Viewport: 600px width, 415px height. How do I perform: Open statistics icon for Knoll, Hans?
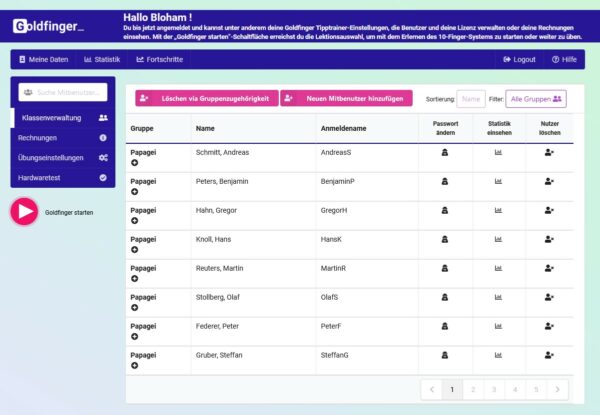click(x=498, y=240)
